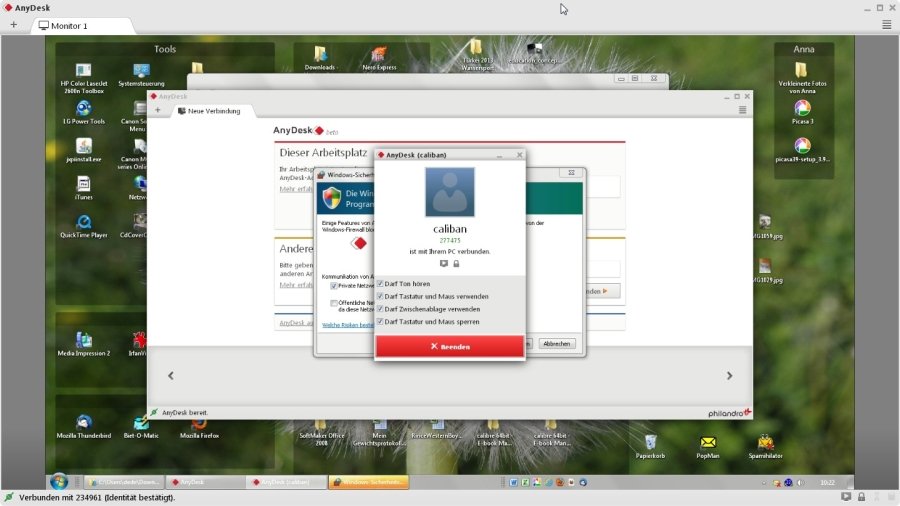Viewport: 900px width, 506px height.
Task: Open the AnyDesk main hamburger menu
Action: tap(886, 25)
